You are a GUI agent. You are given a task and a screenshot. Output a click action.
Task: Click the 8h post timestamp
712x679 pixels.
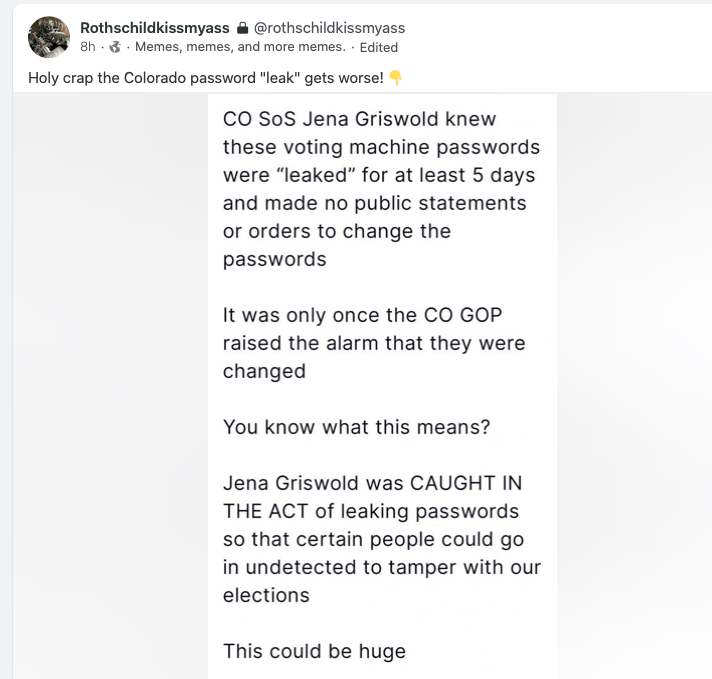88,47
